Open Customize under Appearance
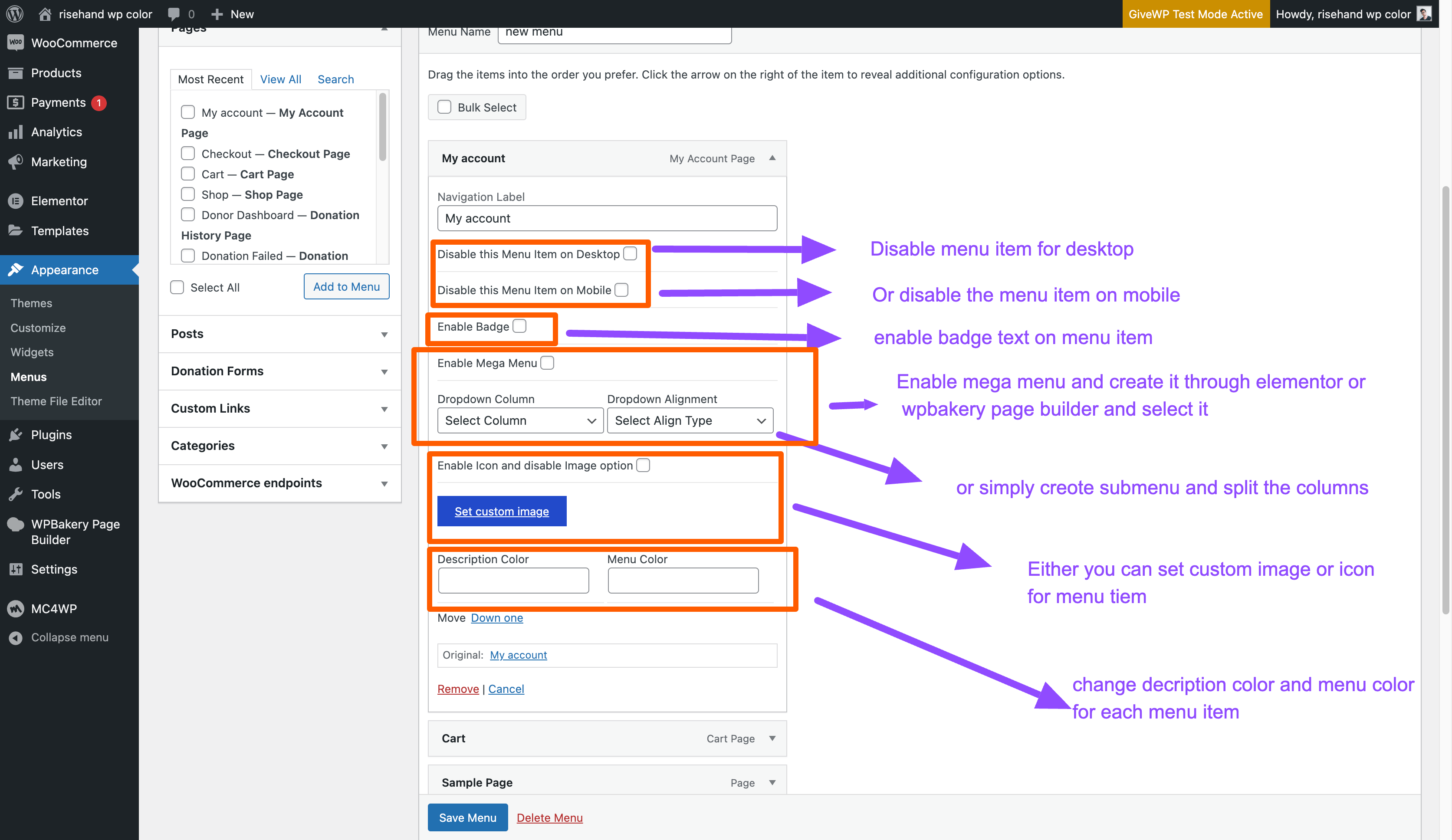1452x840 pixels. tap(38, 328)
